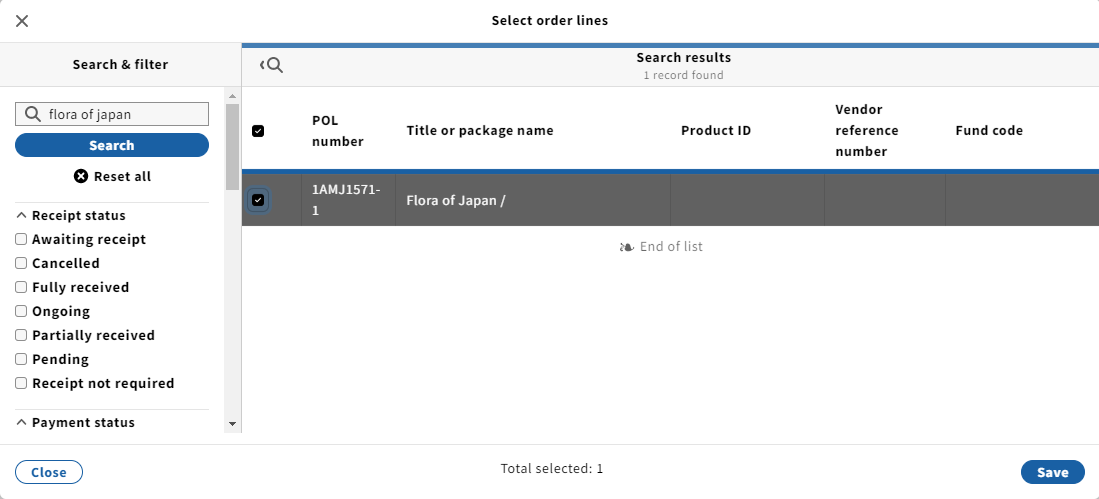The image size is (1099, 499).
Task: Uncheck the Flora of Japan row checkbox
Action: (258, 200)
